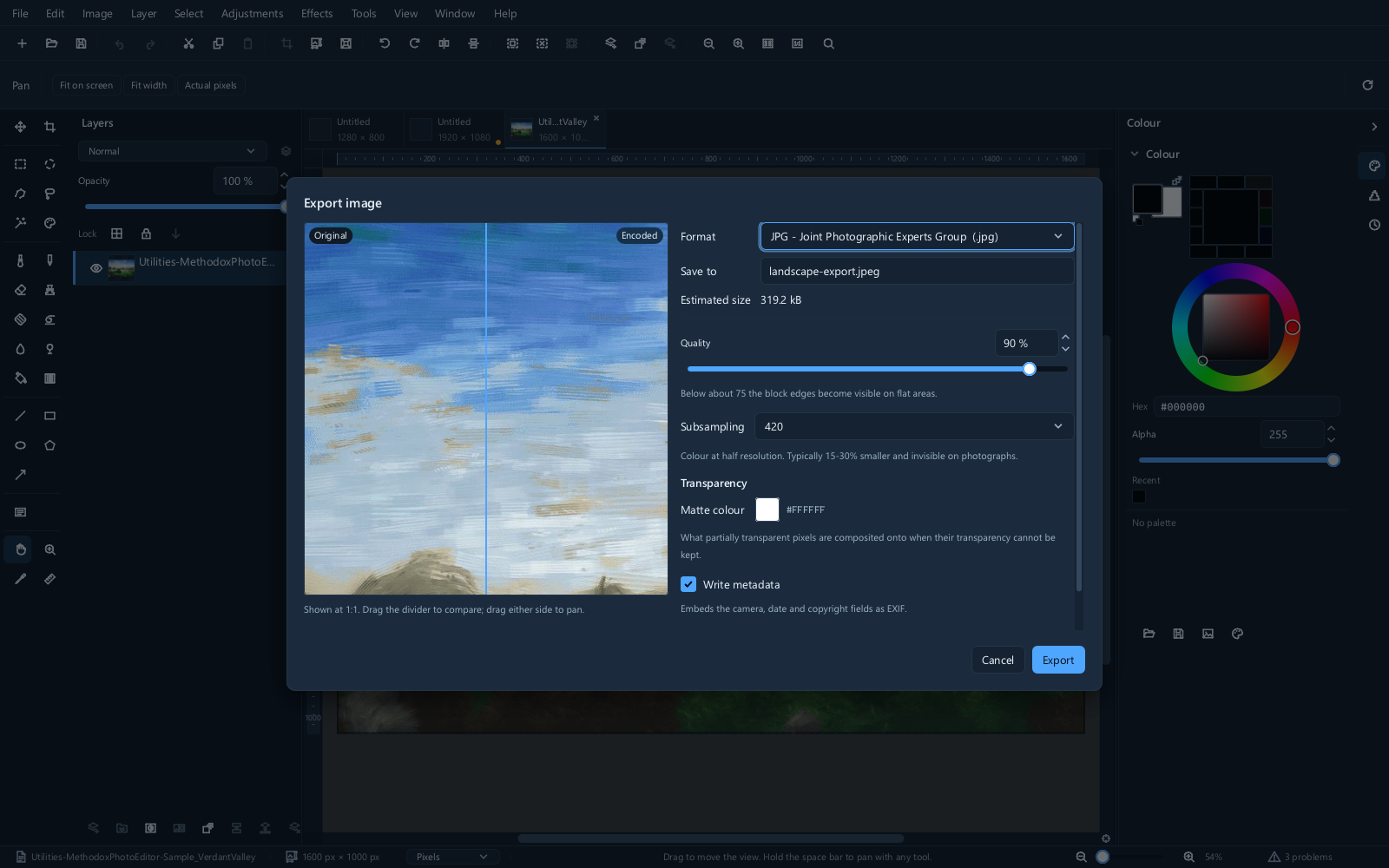This screenshot has height=868, width=1389.
Task: Click the New document plus icon
Action: 22,43
